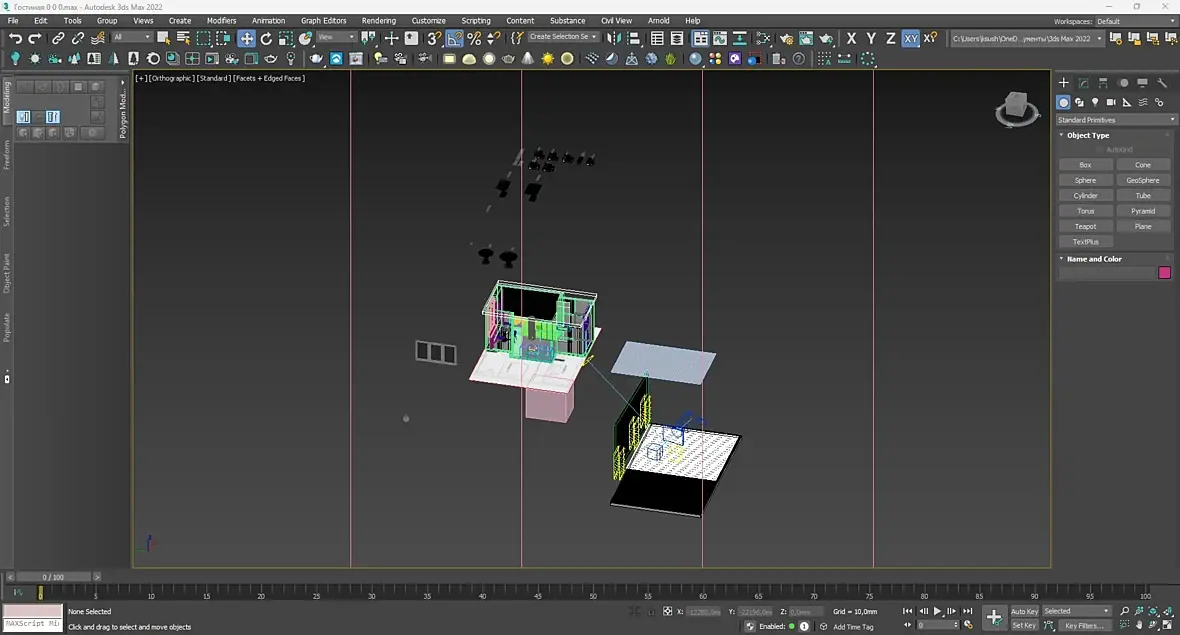Expand the Workspaces Default dropdown
The image size is (1180, 635).
[x=1134, y=21]
